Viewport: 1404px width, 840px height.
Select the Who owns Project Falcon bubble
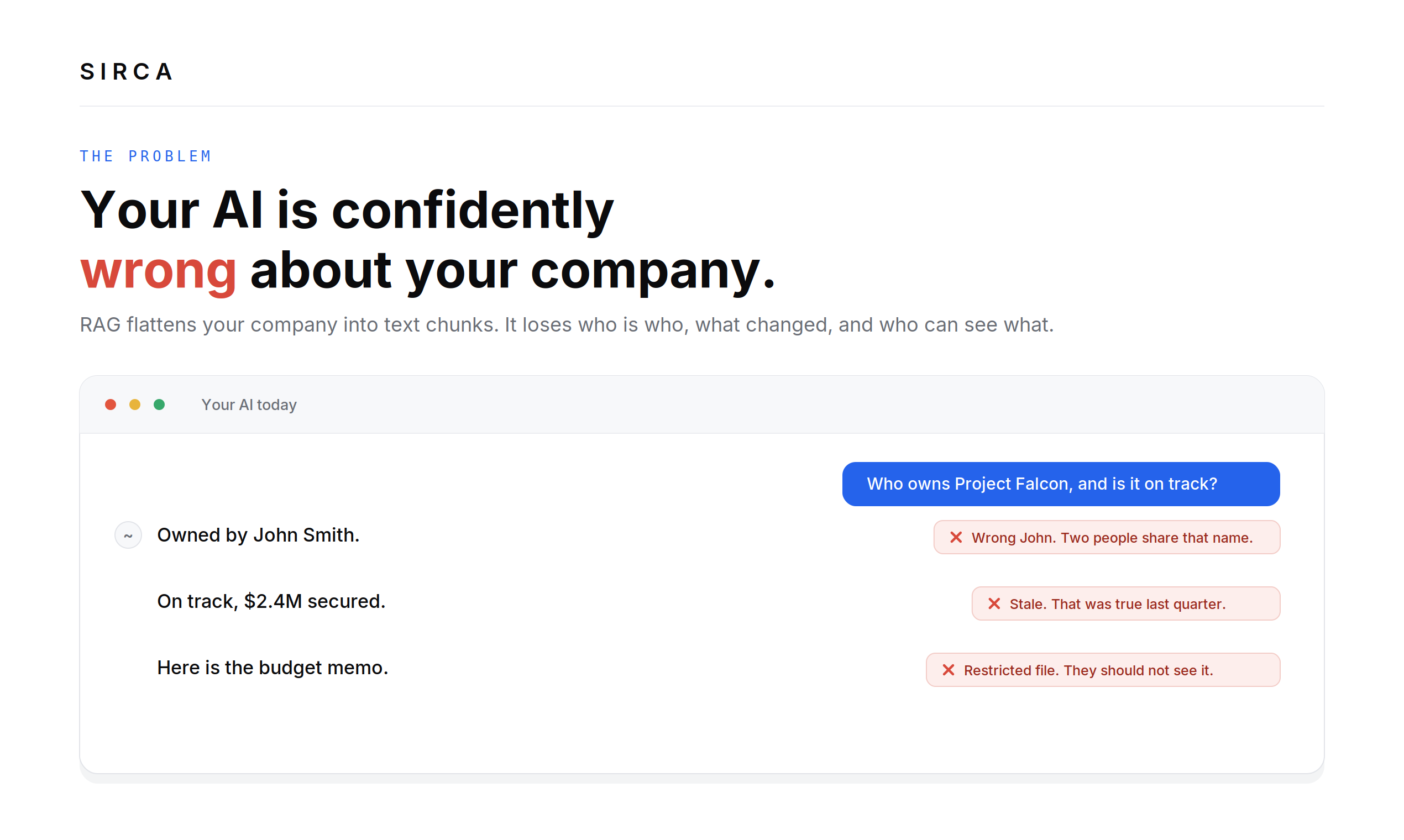(x=1061, y=484)
